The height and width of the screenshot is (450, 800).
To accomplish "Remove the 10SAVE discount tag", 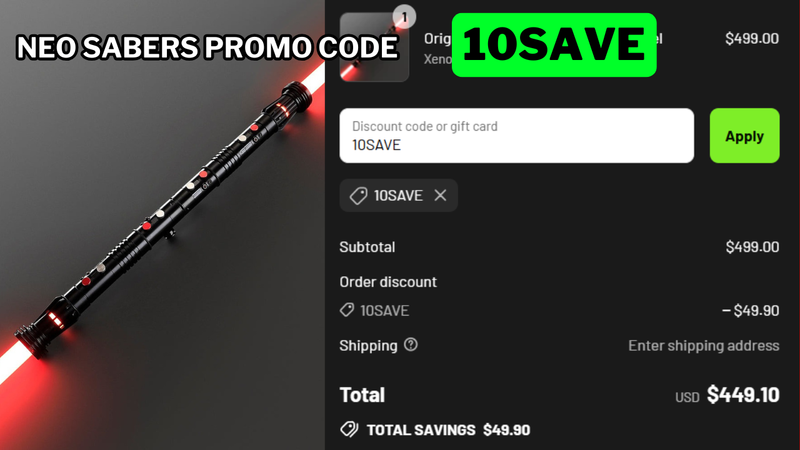I will 440,195.
